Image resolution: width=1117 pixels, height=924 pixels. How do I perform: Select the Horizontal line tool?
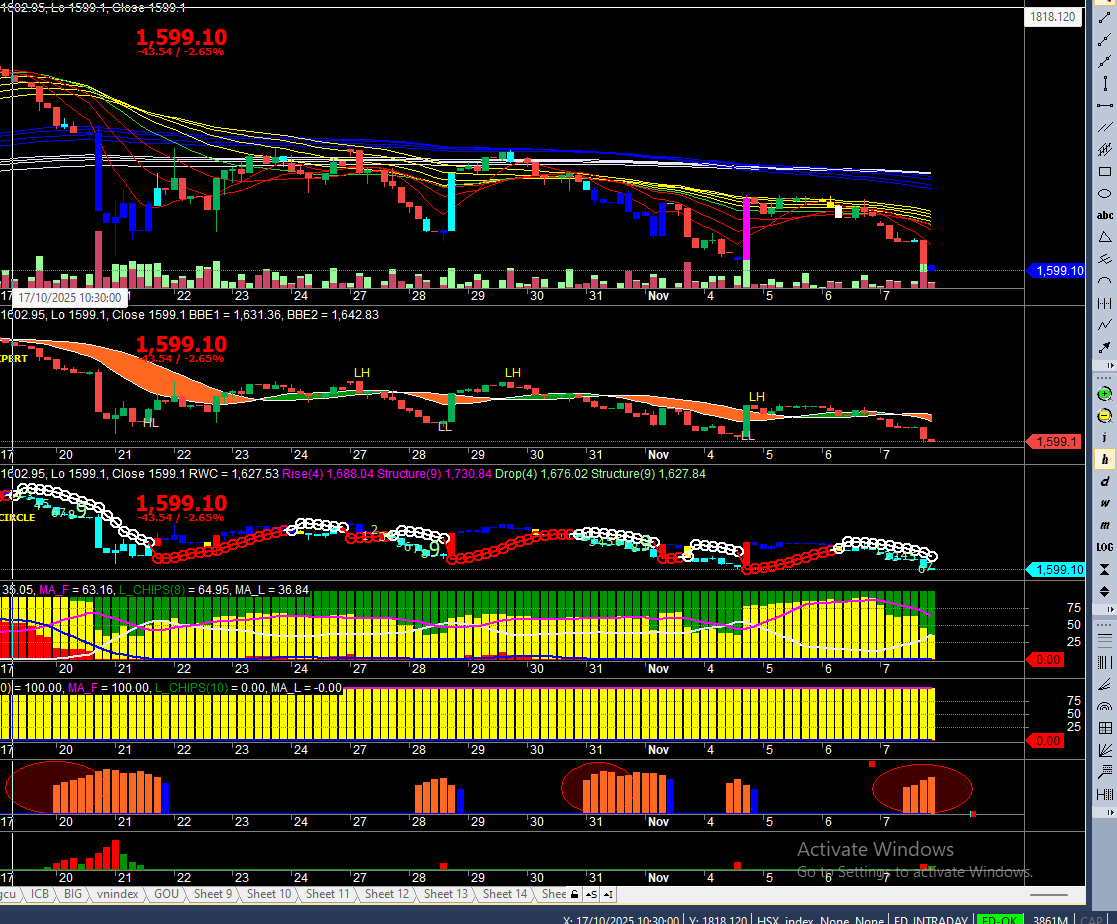pyautogui.click(x=1105, y=105)
